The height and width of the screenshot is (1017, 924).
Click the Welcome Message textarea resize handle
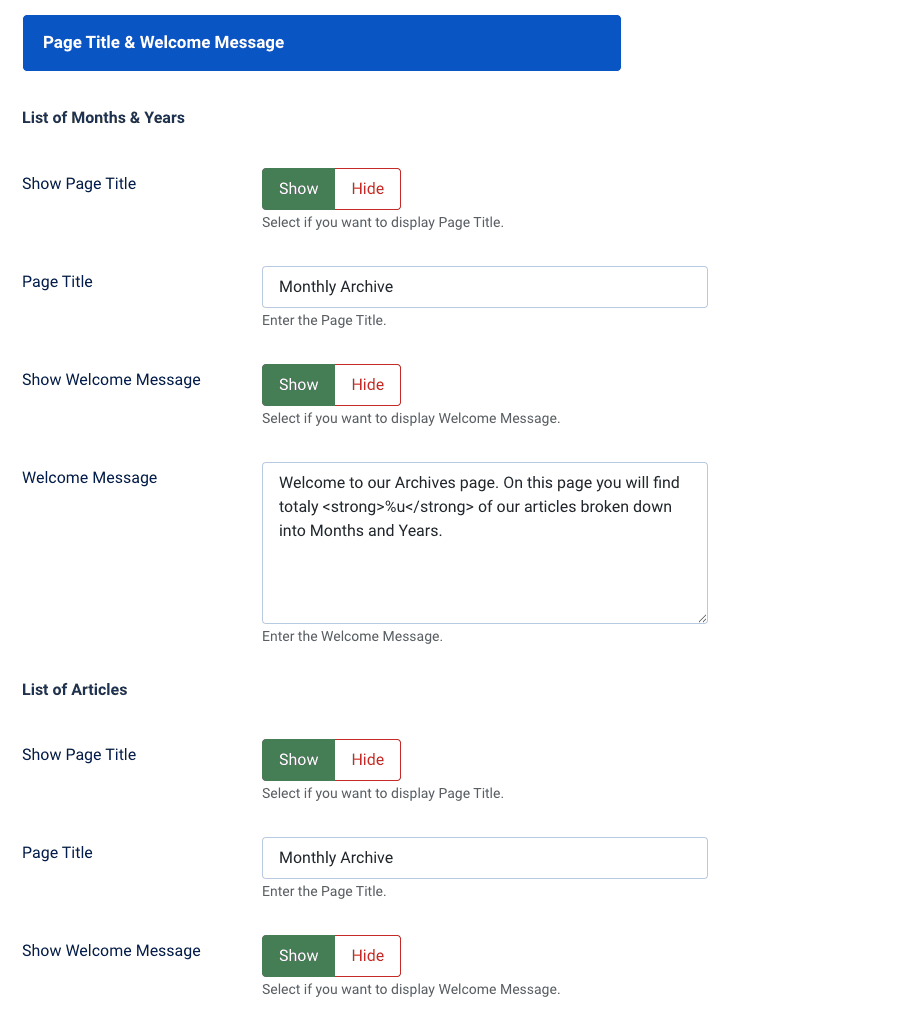click(x=702, y=618)
